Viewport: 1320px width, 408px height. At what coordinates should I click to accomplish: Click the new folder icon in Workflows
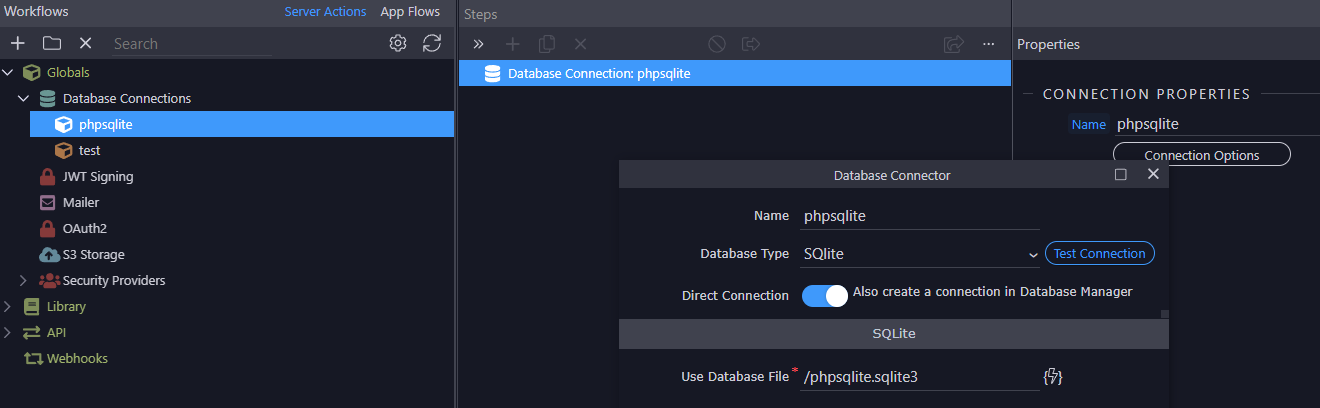[x=52, y=43]
